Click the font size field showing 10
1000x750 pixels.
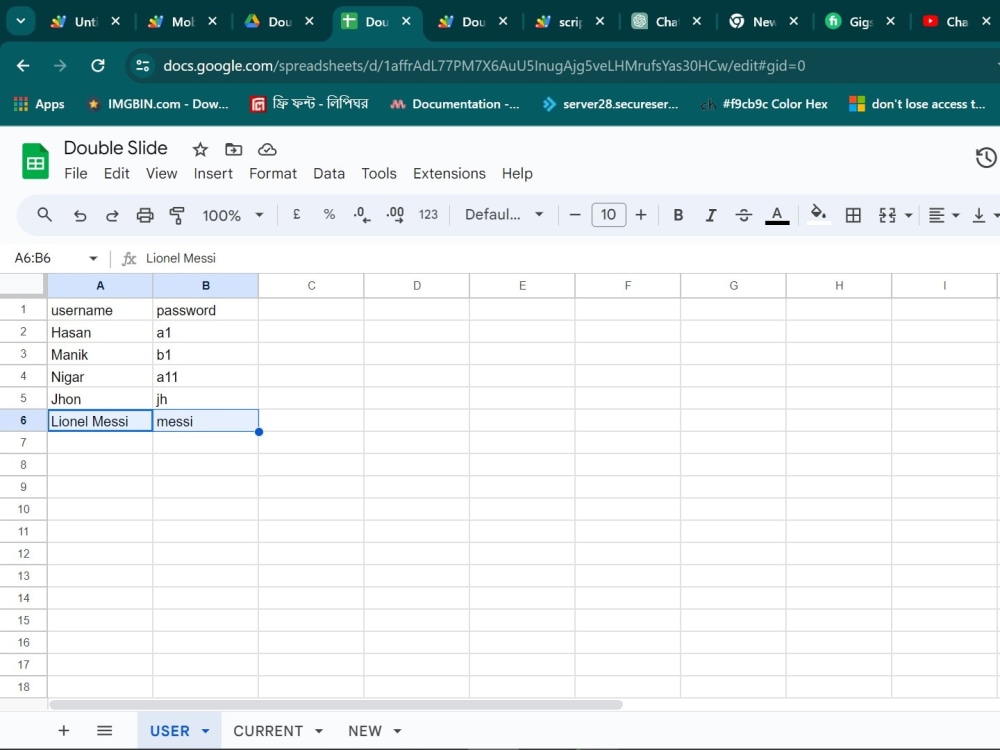coord(608,215)
